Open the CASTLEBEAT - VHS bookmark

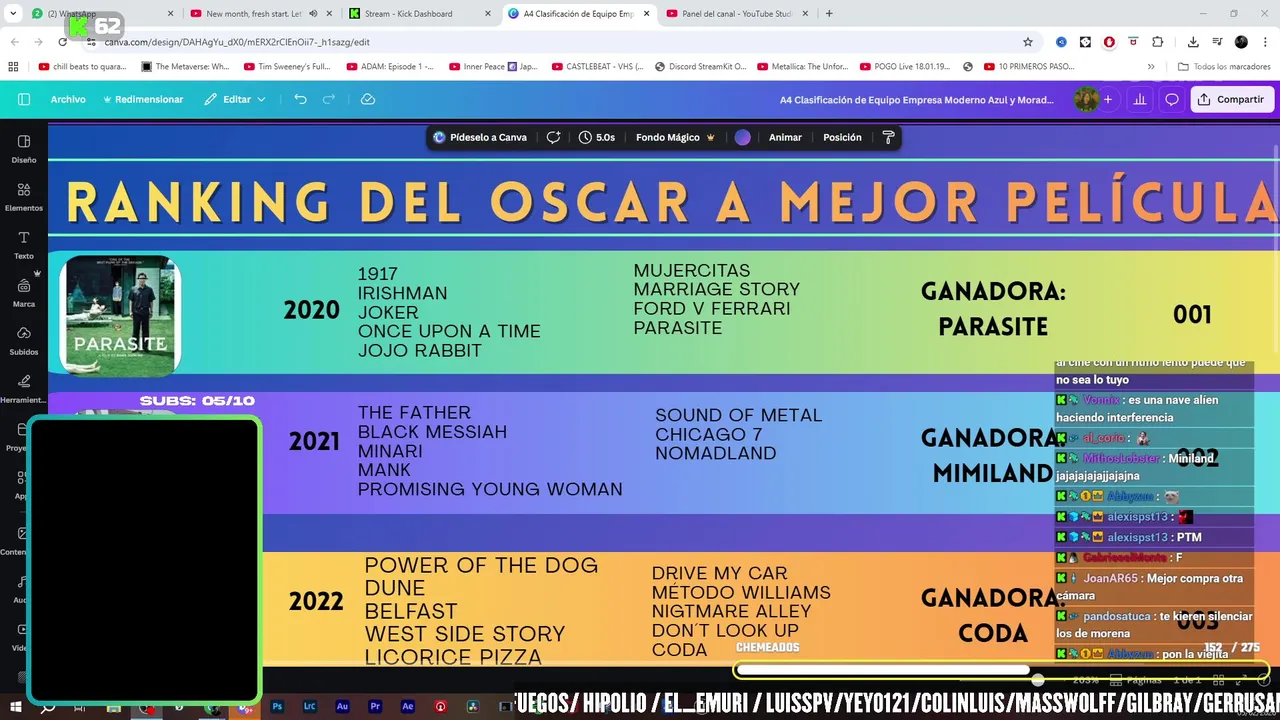coord(600,66)
